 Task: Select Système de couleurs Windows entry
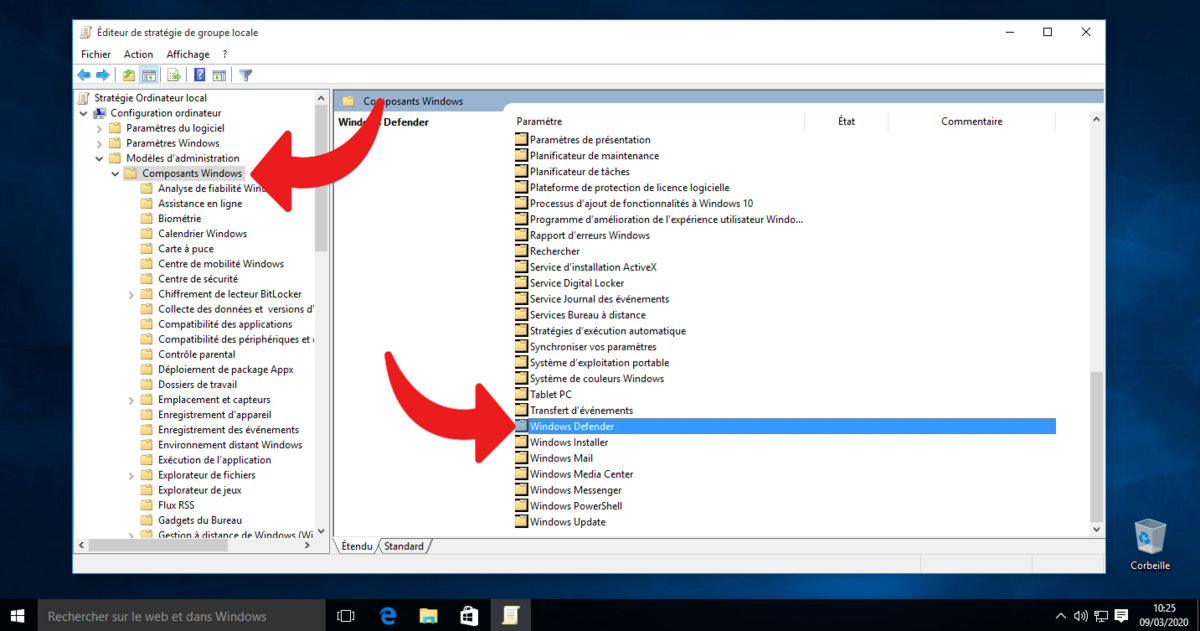[x=597, y=378]
